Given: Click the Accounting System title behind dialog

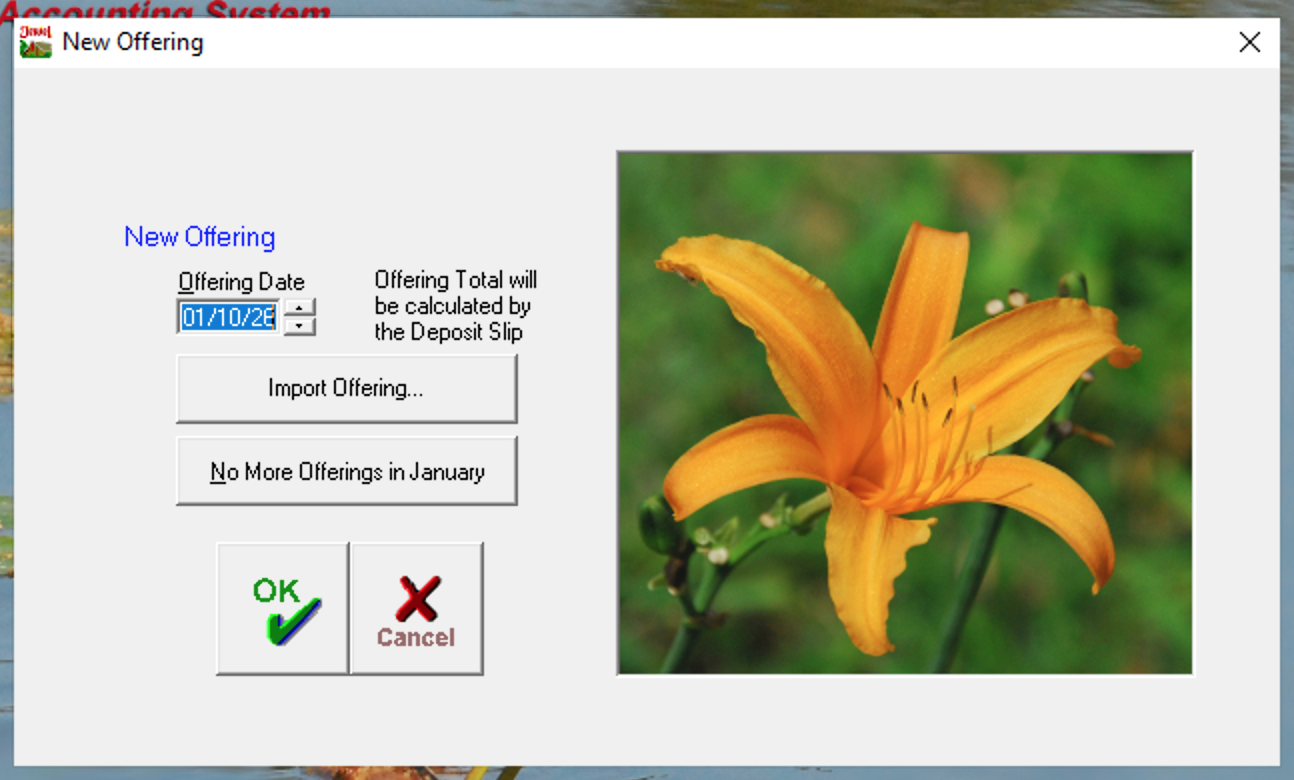Looking at the screenshot, I should 170,9.
